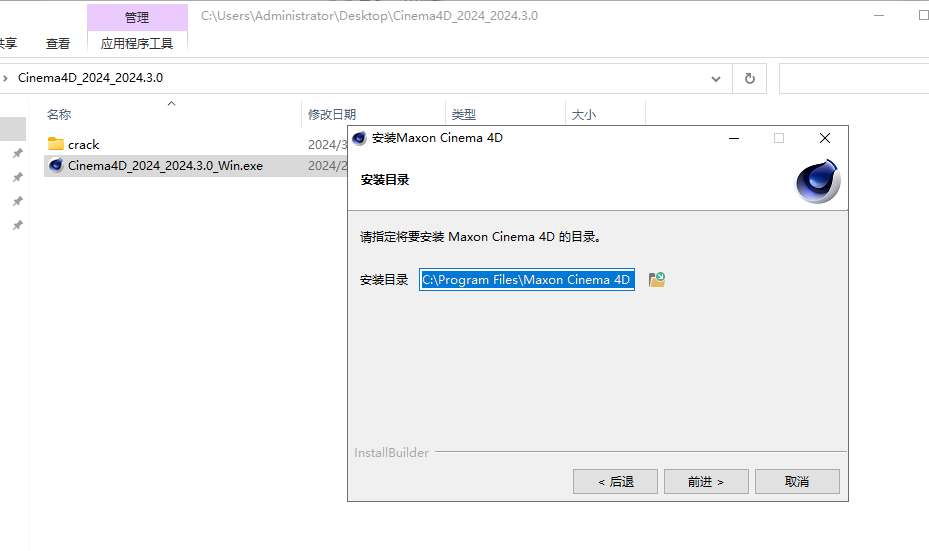Screen dimensions: 929x551
Task: Click the first pin icon in navigation pane
Action: pos(18,153)
